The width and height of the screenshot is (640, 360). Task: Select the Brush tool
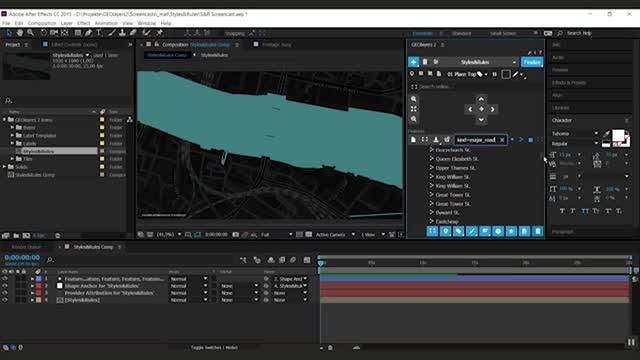click(111, 33)
